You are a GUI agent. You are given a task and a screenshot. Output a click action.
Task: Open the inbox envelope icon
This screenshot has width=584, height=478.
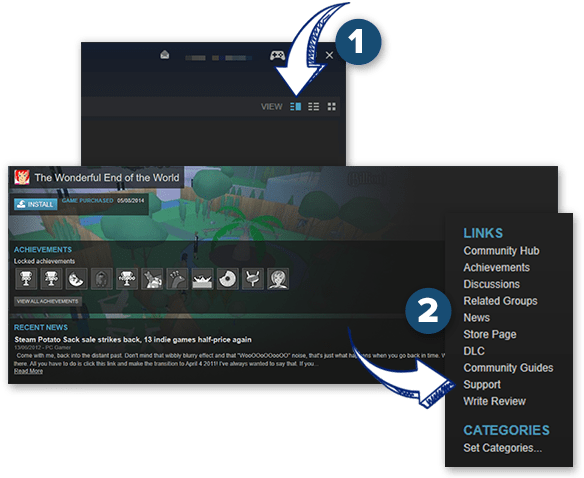(165, 55)
